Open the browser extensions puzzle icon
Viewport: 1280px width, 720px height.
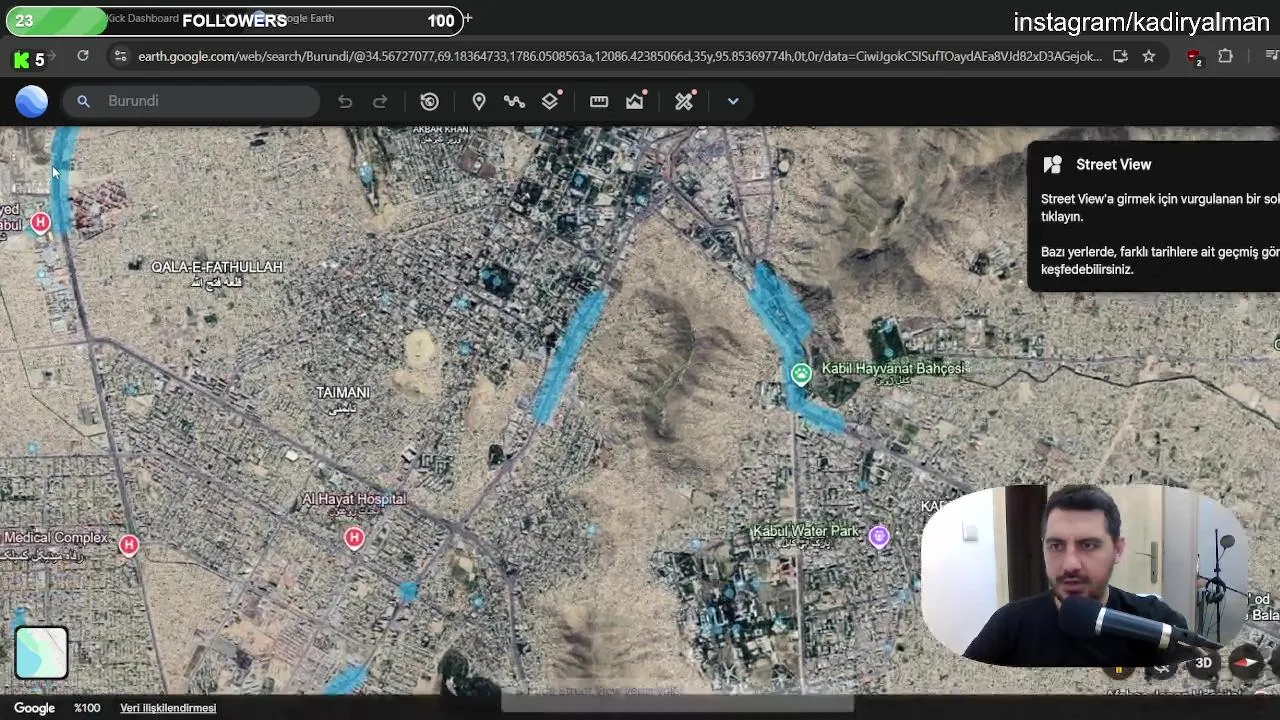[x=1226, y=57]
